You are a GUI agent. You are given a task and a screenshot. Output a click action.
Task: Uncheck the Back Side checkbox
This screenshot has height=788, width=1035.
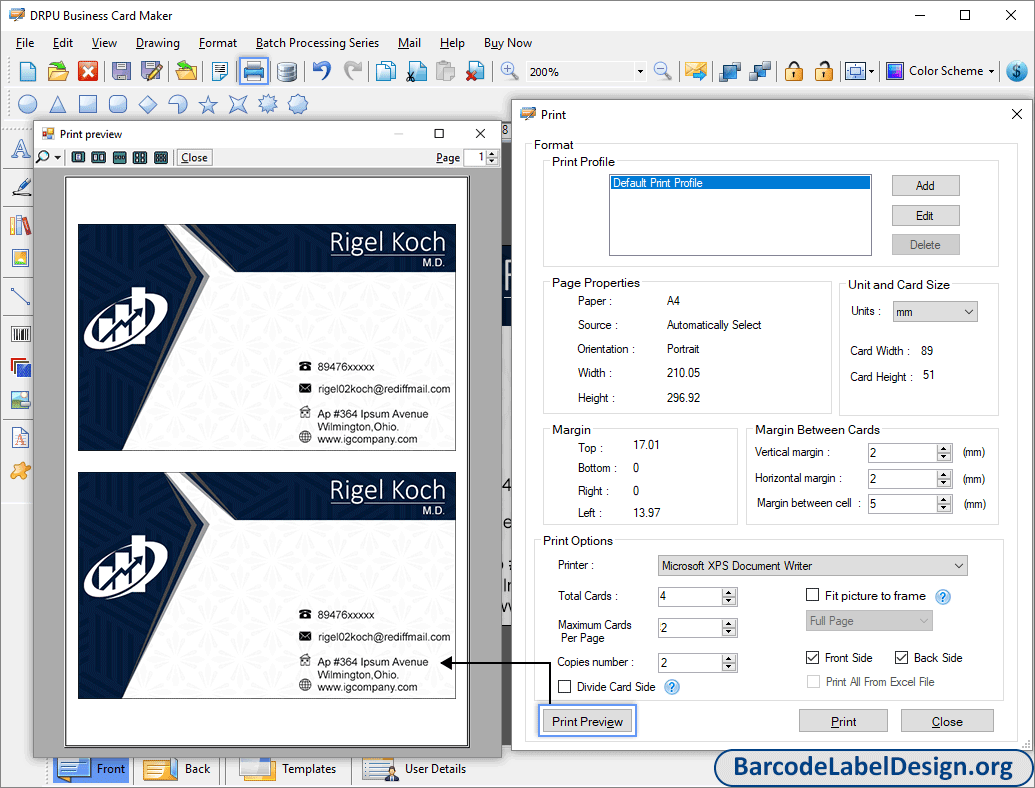(x=901, y=657)
